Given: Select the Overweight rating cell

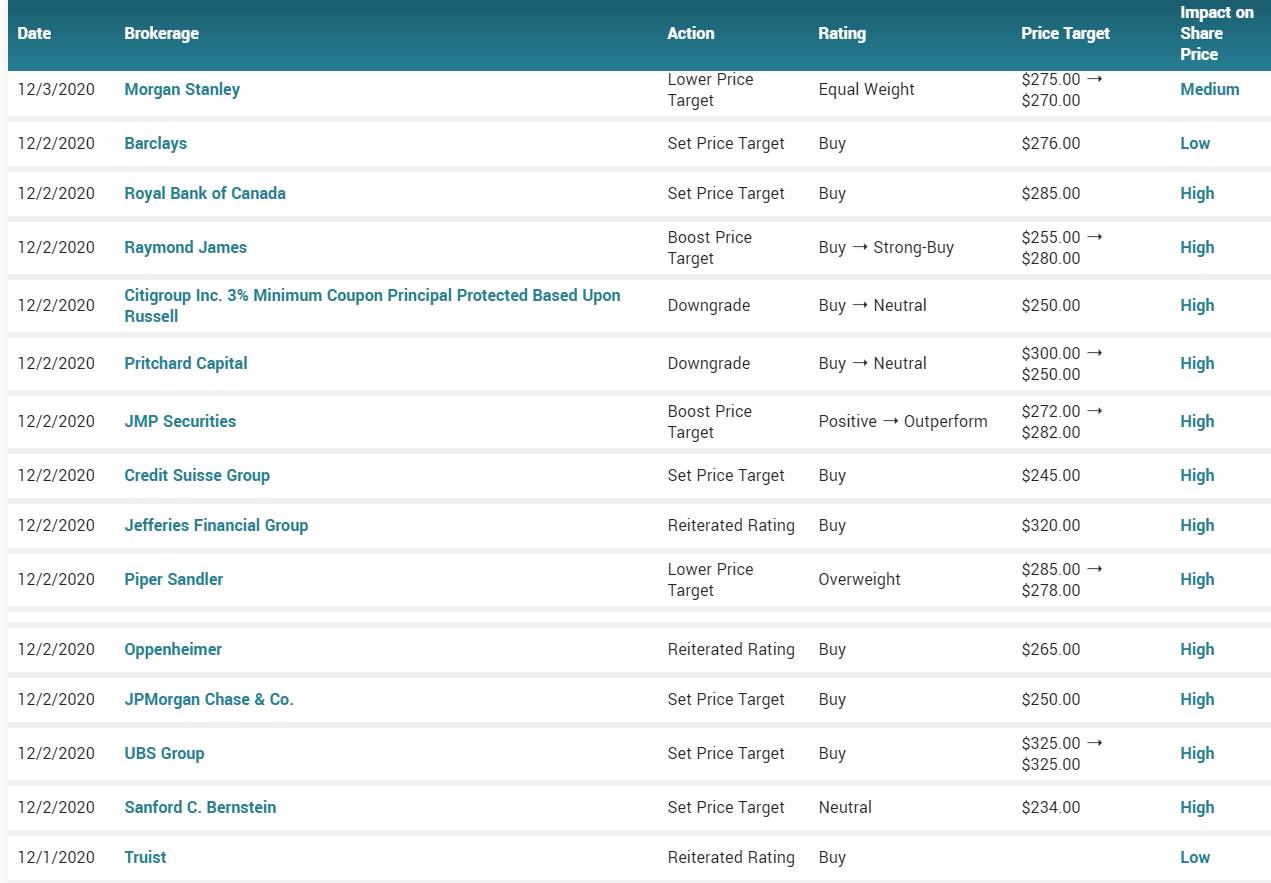Looking at the screenshot, I should [x=859, y=579].
